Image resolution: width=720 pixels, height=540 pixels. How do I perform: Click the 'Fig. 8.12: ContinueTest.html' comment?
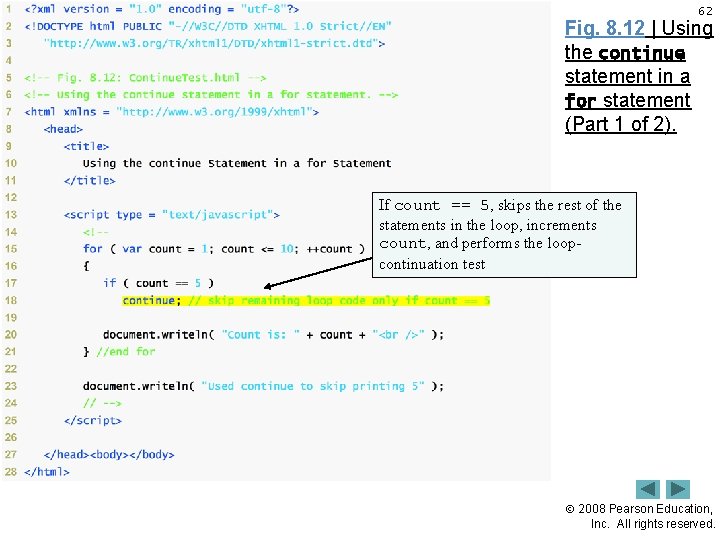(145, 78)
